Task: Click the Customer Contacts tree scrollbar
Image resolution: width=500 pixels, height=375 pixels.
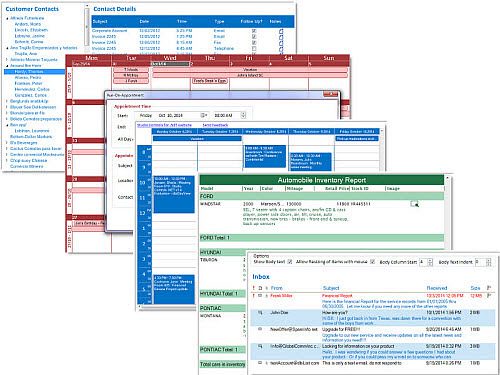Action: [x=86, y=25]
